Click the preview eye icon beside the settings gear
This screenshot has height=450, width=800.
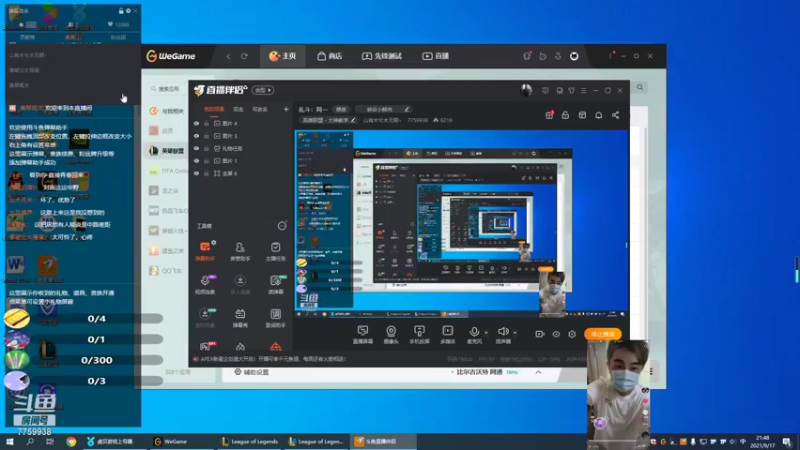(556, 334)
